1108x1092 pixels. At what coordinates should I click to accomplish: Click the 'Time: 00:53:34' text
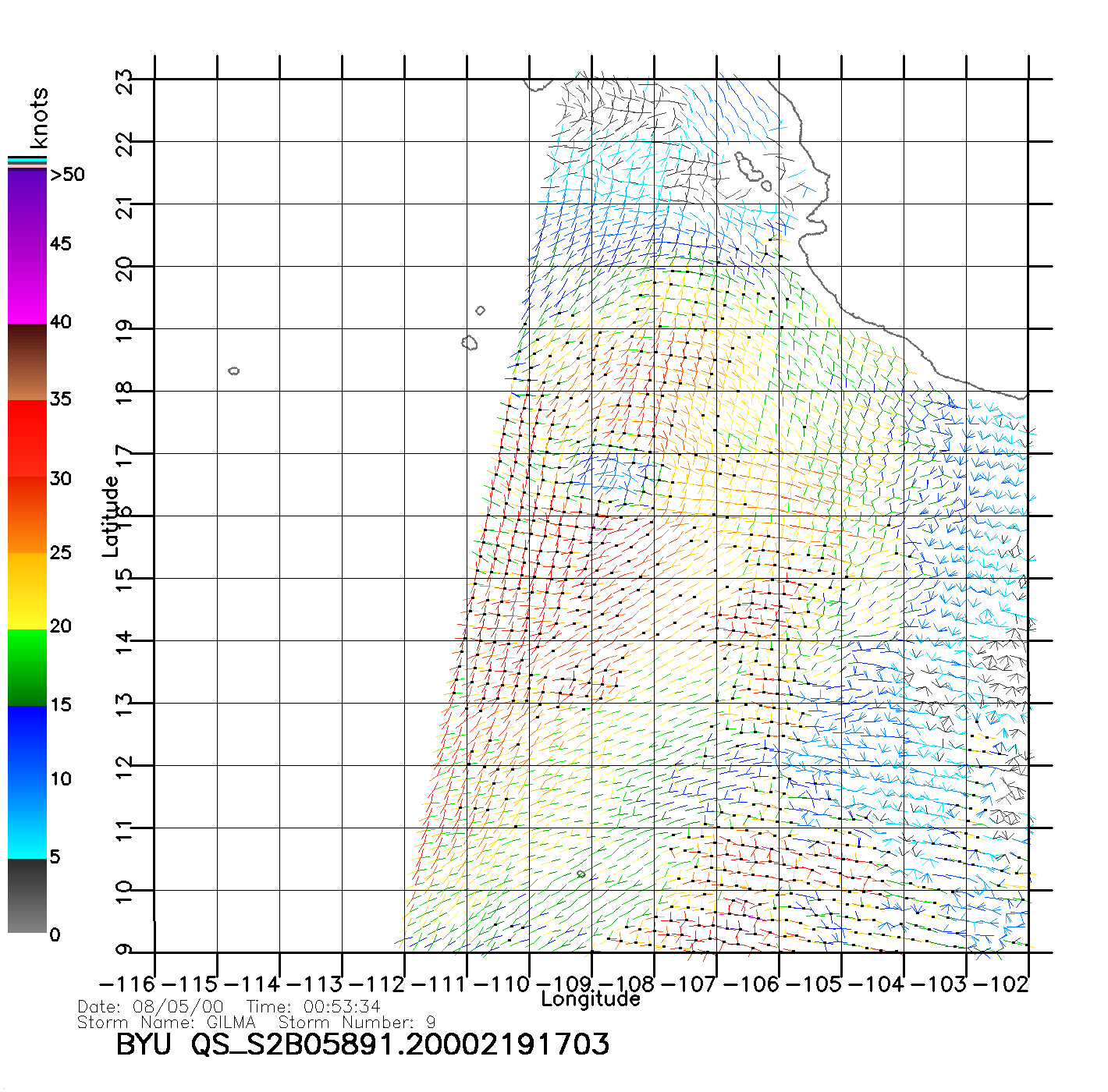pyautogui.click(x=313, y=1006)
